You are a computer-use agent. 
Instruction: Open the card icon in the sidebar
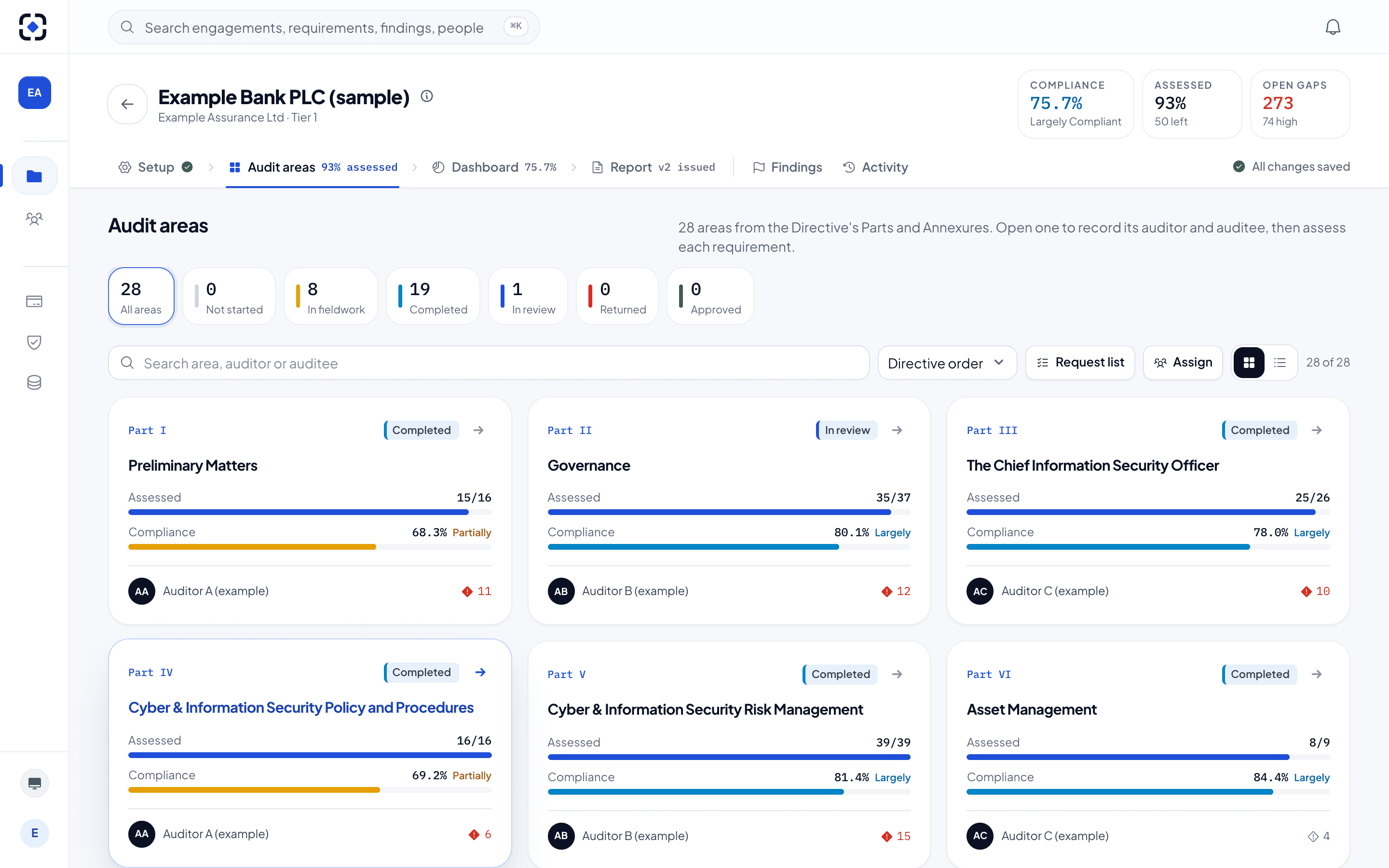pos(34,301)
